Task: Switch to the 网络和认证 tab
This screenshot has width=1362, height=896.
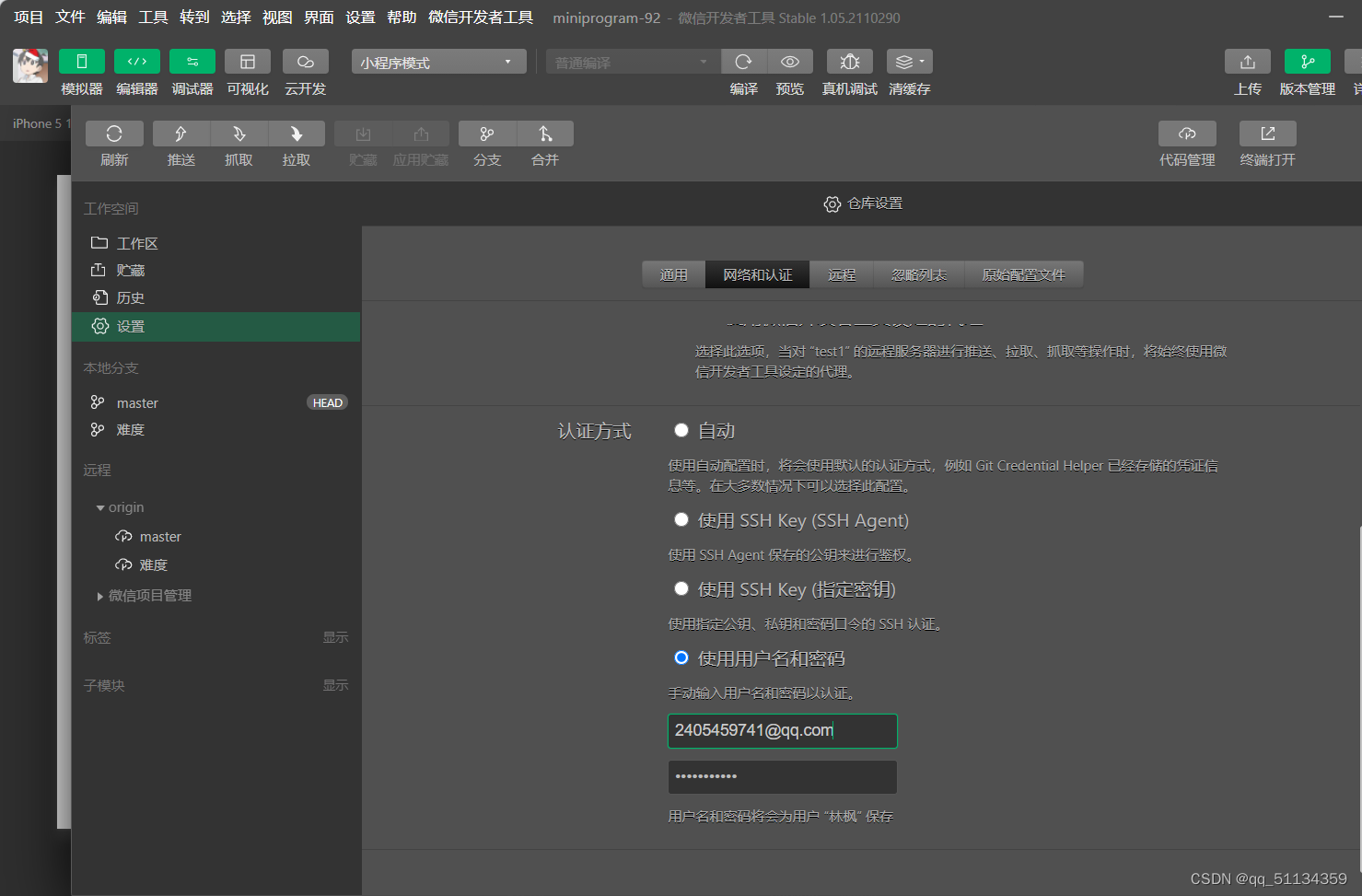Action: (758, 274)
